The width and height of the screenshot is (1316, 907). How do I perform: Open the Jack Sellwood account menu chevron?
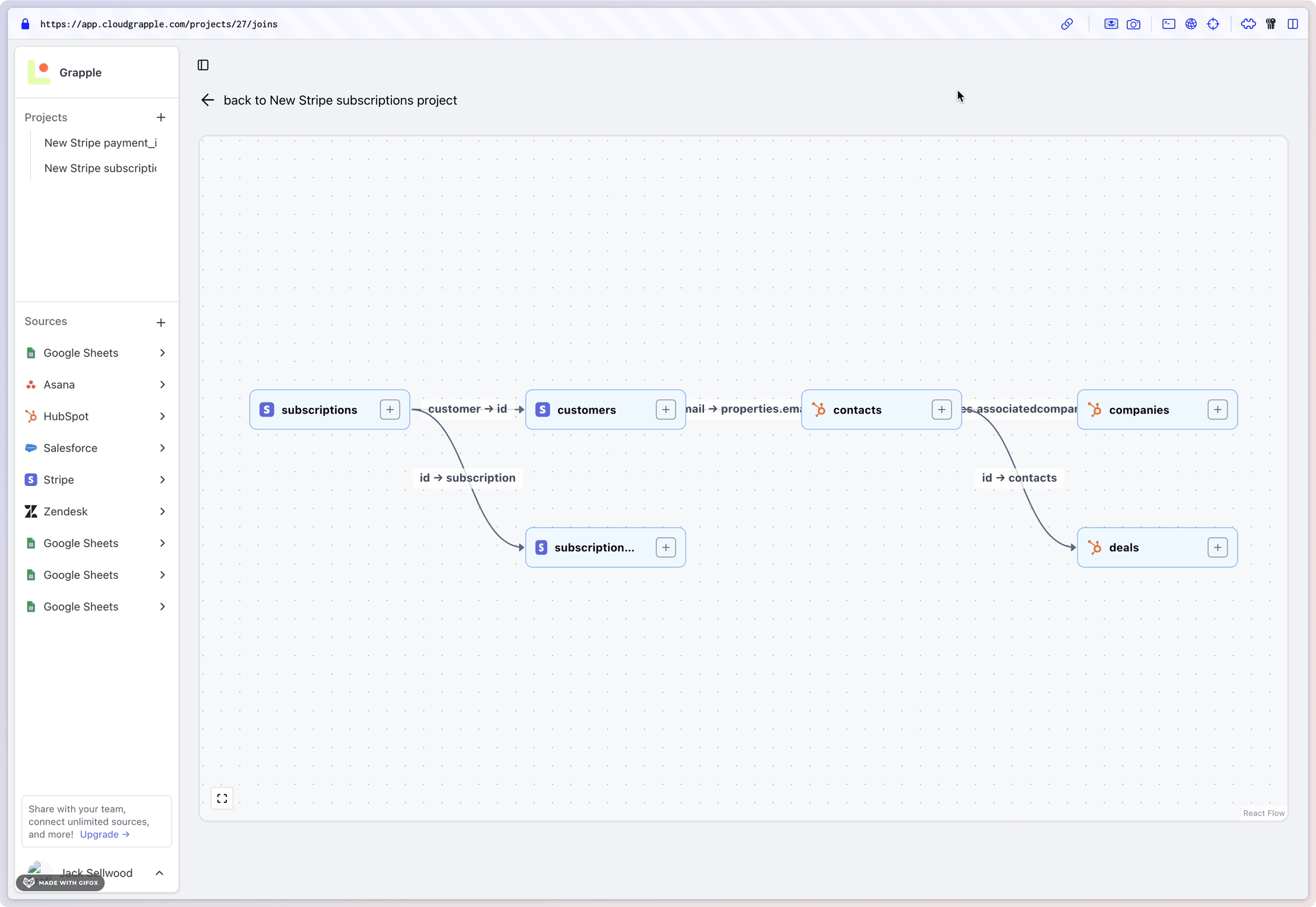[159, 873]
